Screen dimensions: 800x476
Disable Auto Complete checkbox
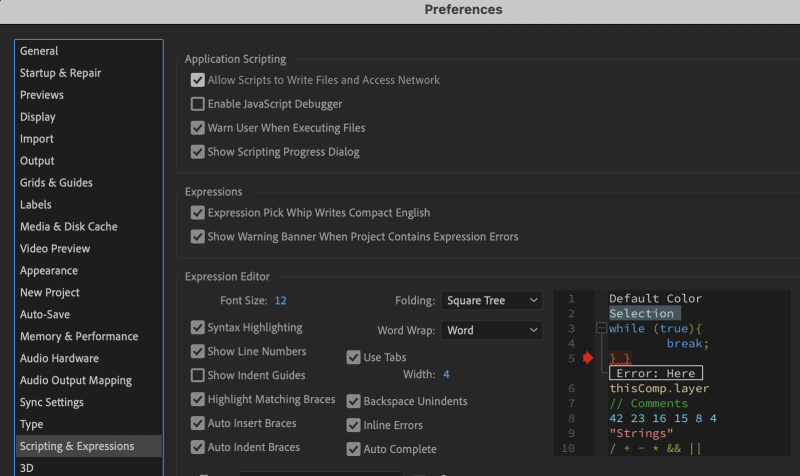pos(354,449)
